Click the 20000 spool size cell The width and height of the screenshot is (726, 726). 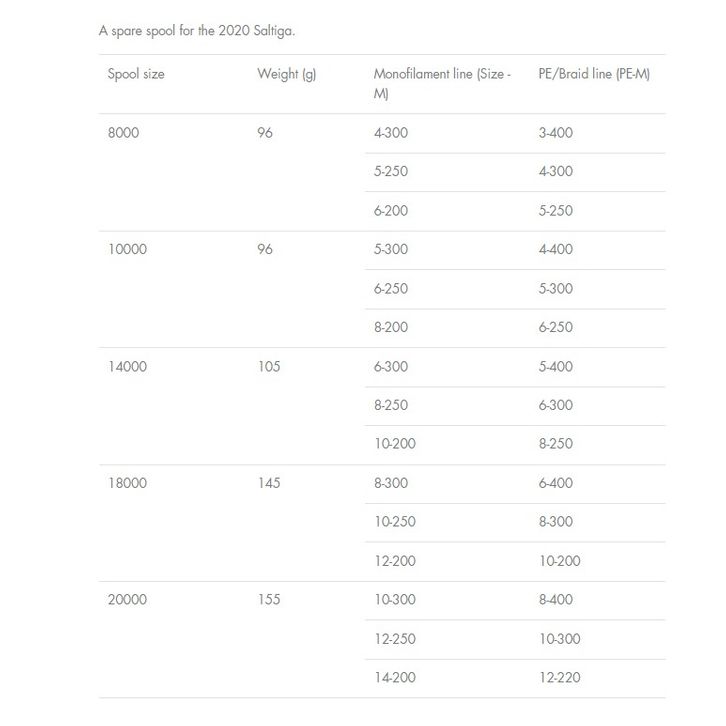click(127, 600)
